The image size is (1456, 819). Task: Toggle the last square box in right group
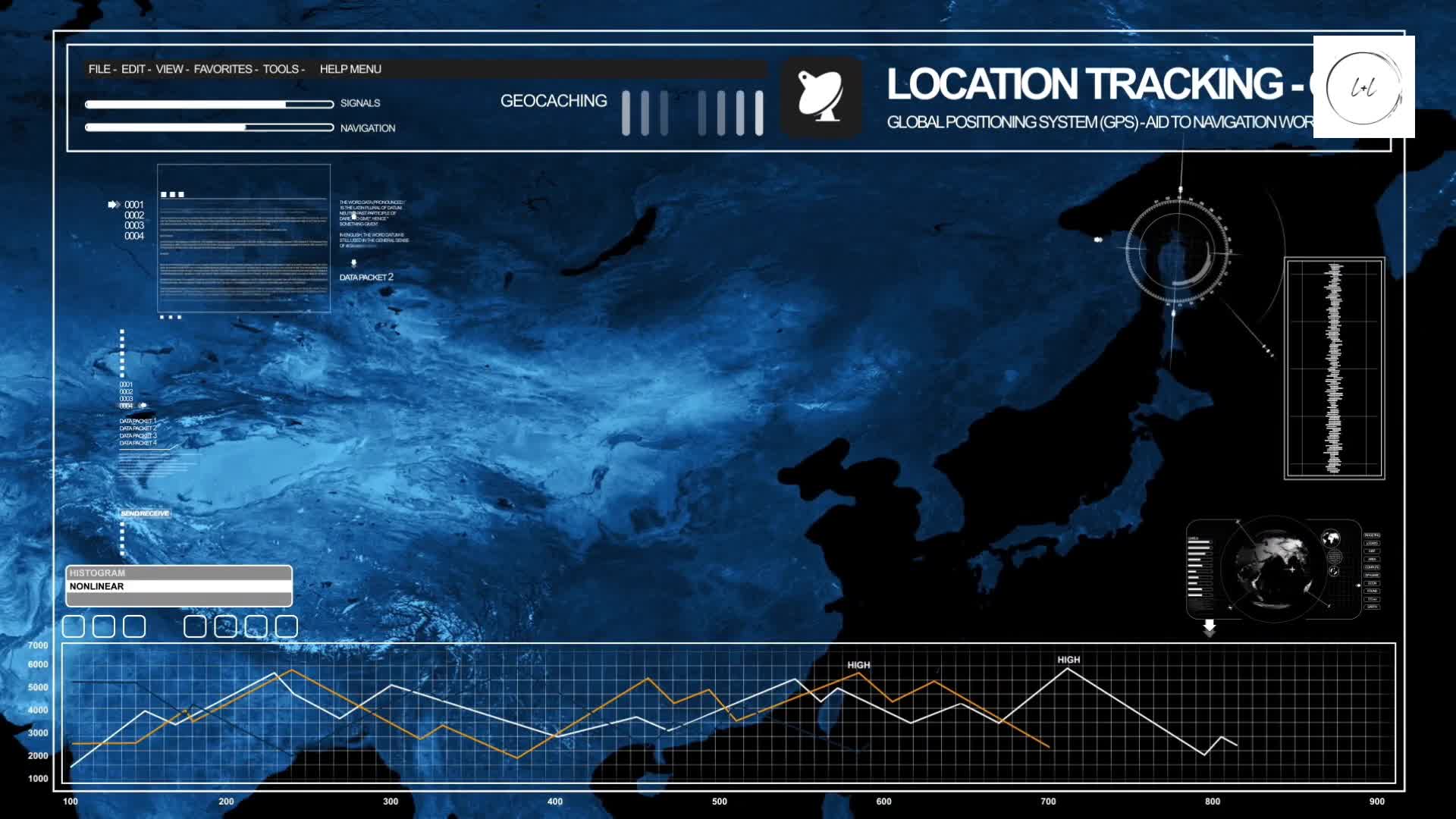[287, 626]
